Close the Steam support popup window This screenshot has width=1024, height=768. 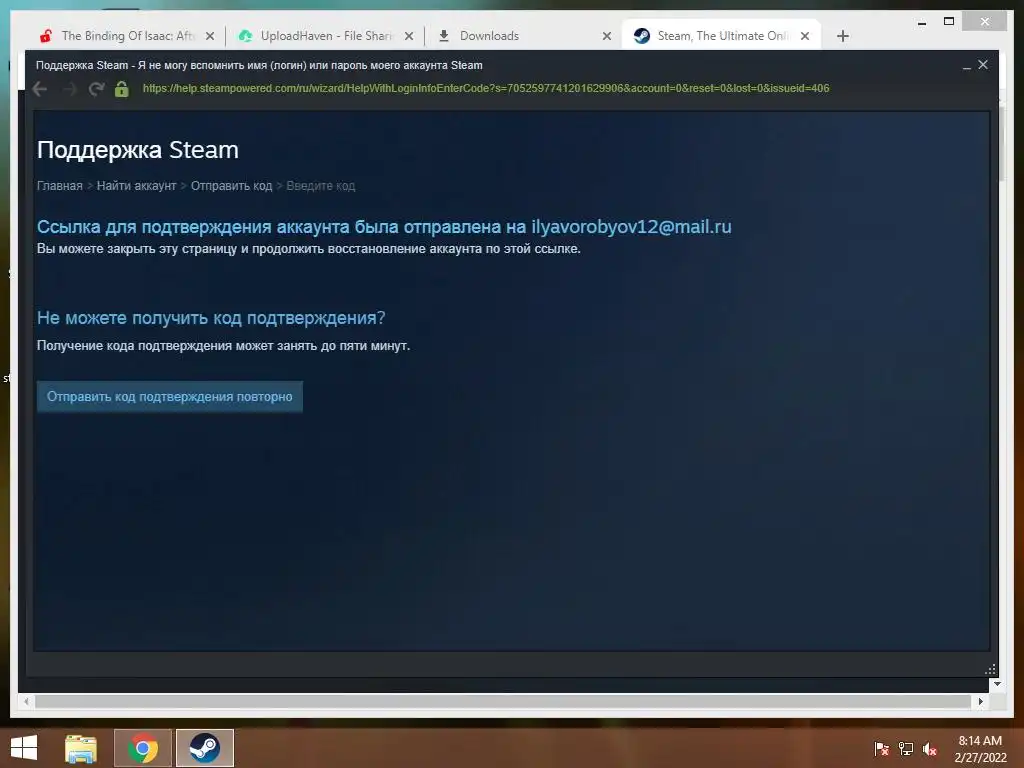tap(983, 65)
